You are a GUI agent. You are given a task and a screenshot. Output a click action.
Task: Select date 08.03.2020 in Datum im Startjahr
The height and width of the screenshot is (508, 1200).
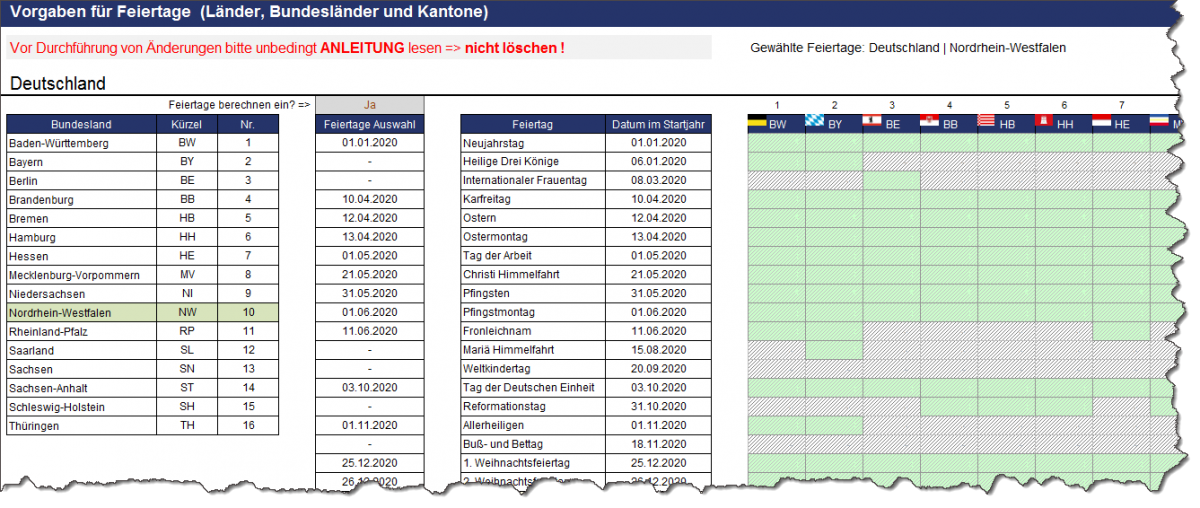(657, 181)
